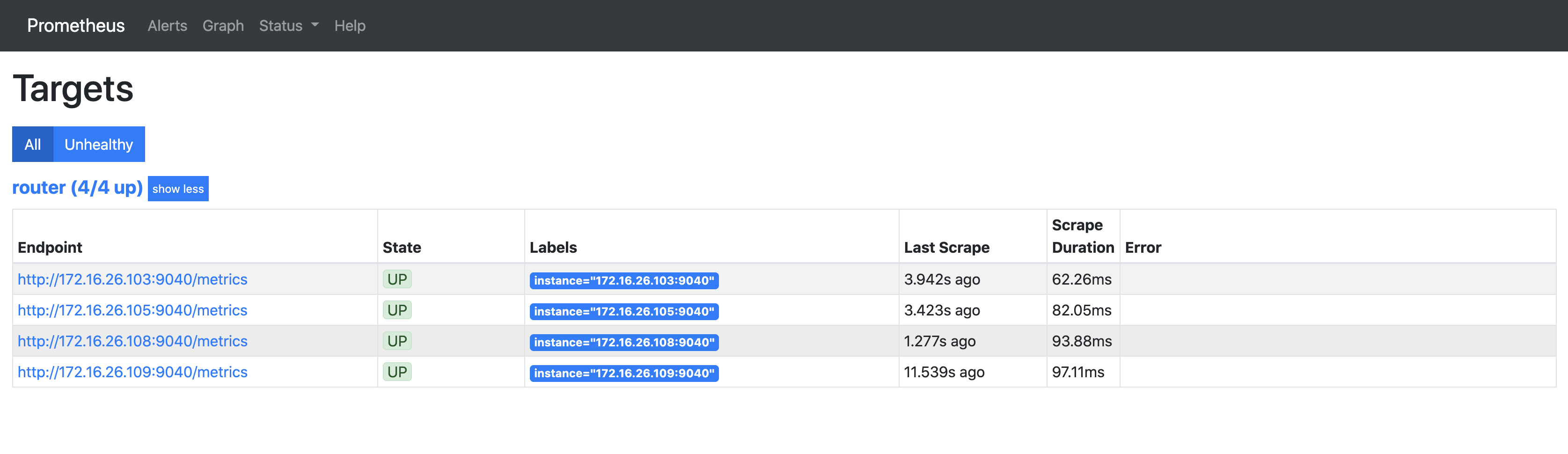Collapse router targets with show less
1568x454 pixels.
(178, 189)
